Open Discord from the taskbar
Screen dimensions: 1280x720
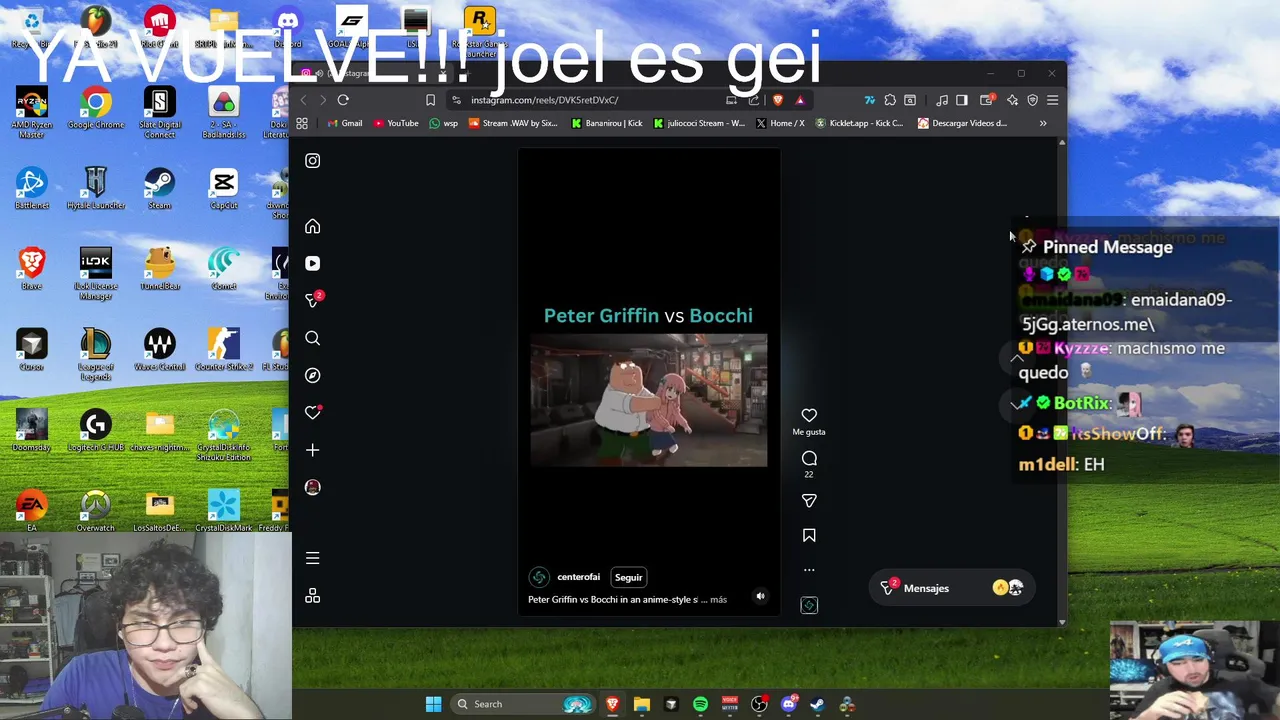(788, 704)
